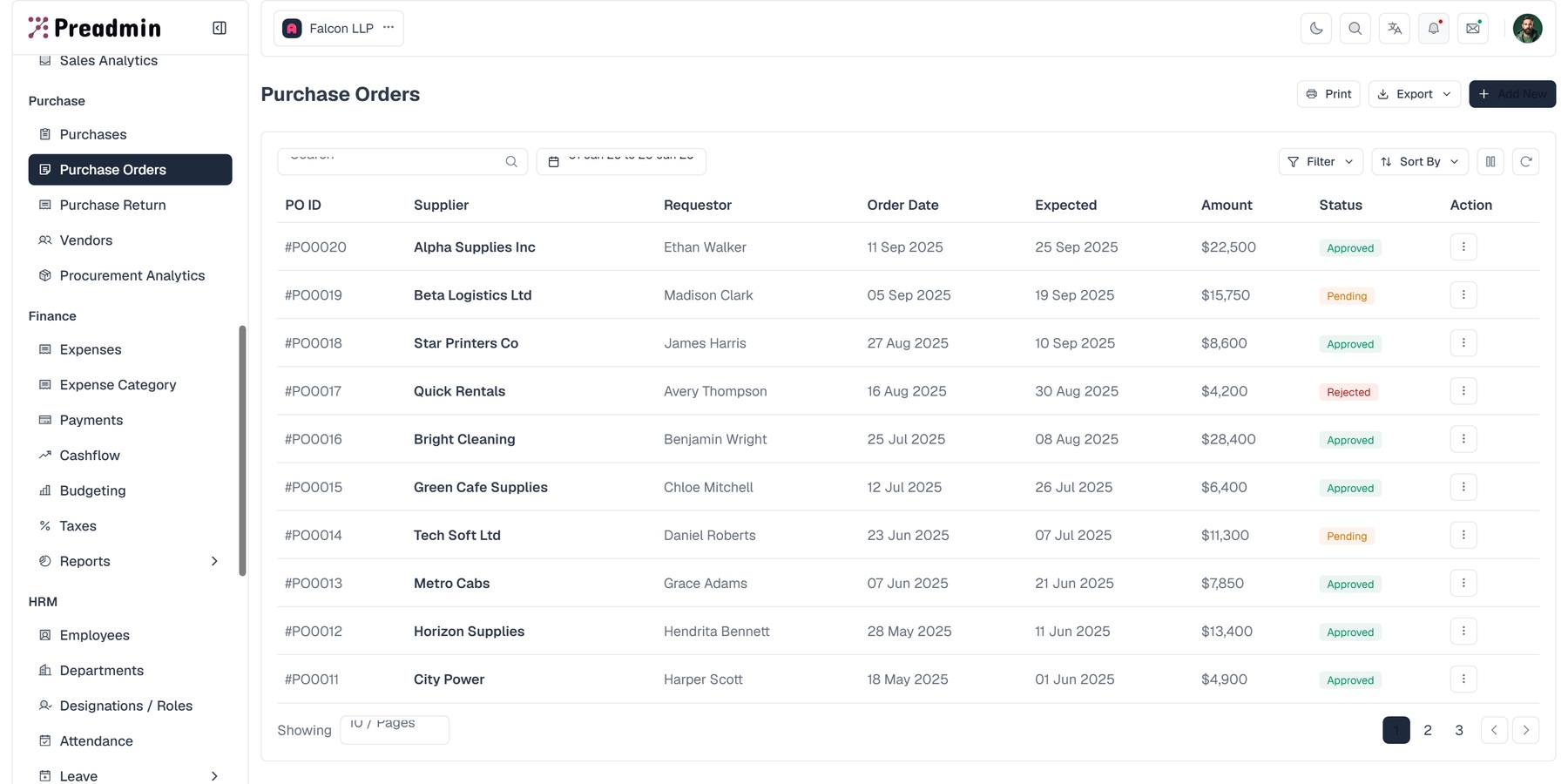Open Employees in the HRM section

click(x=130, y=635)
